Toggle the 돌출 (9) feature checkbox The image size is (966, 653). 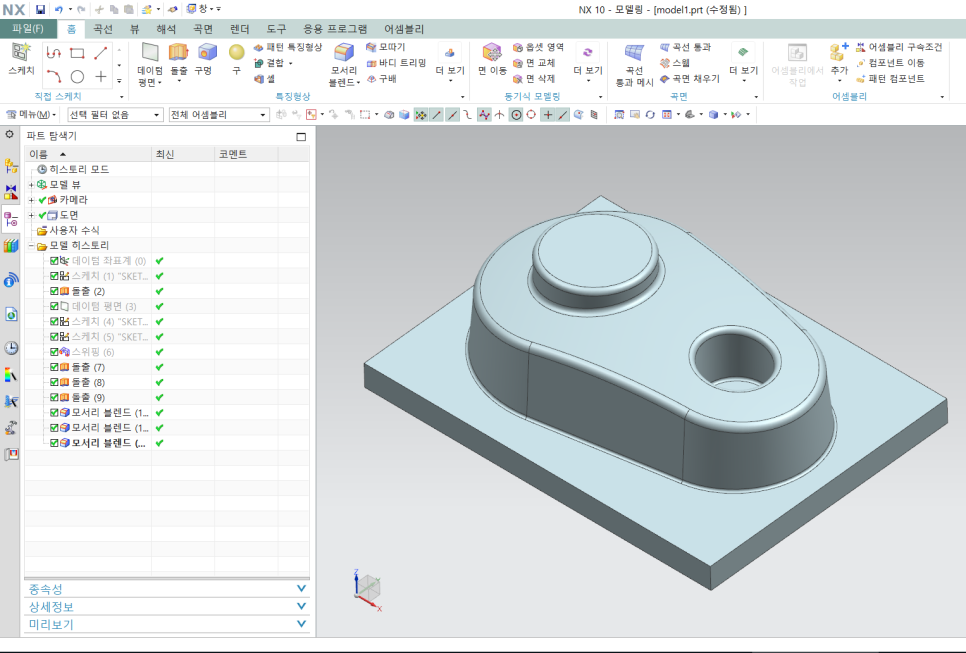[54, 397]
